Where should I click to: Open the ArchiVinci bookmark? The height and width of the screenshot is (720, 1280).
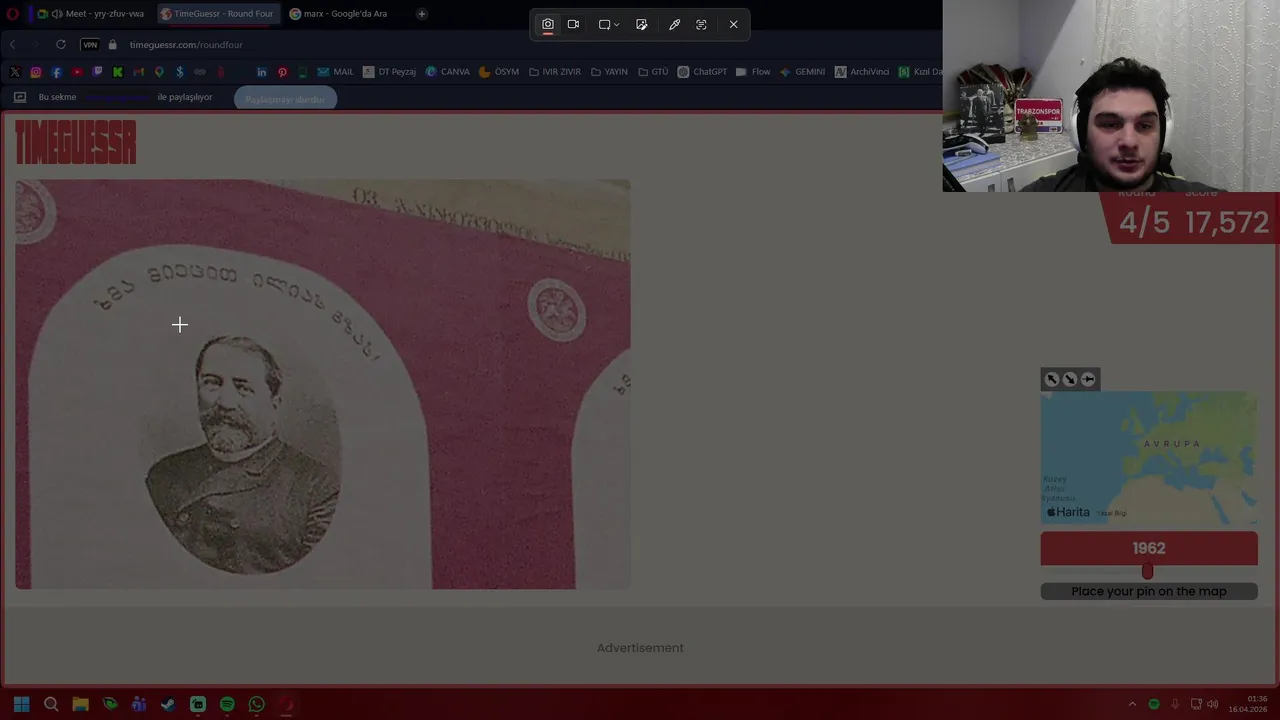pos(862,72)
